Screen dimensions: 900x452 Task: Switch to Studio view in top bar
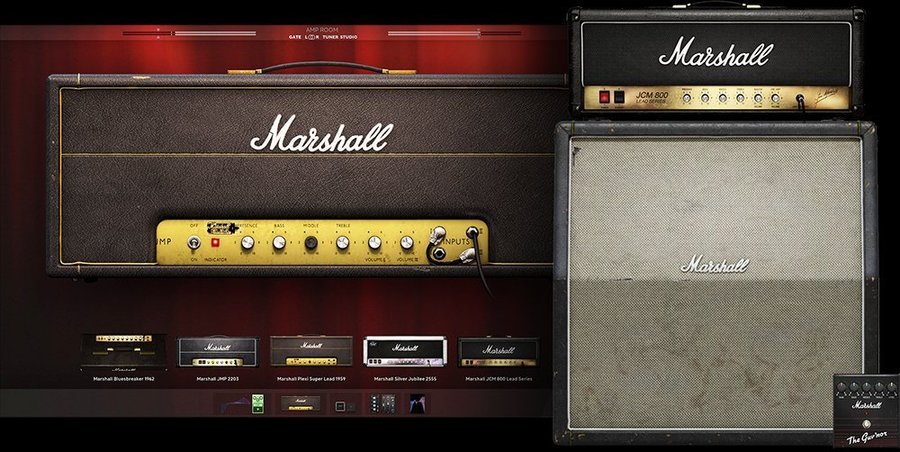(348, 37)
